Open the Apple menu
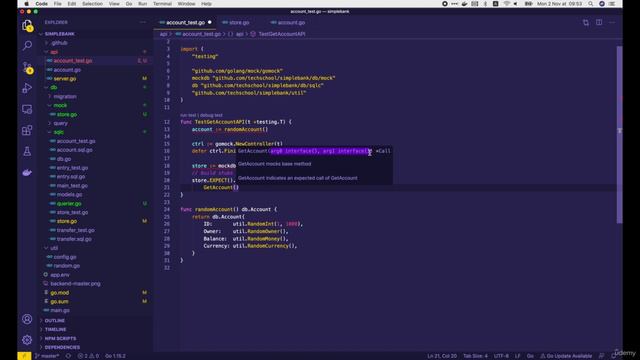Image resolution: width=640 pixels, height=360 pixels. [27, 4]
